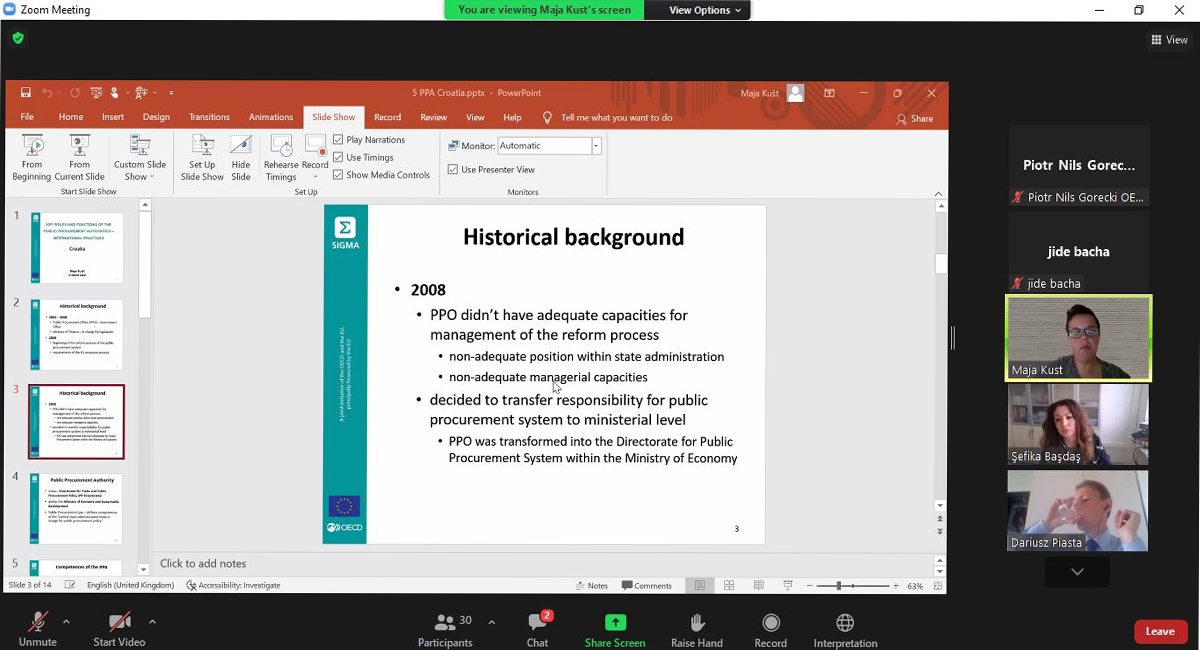Open the File tab
The height and width of the screenshot is (650, 1200).
pyautogui.click(x=27, y=117)
